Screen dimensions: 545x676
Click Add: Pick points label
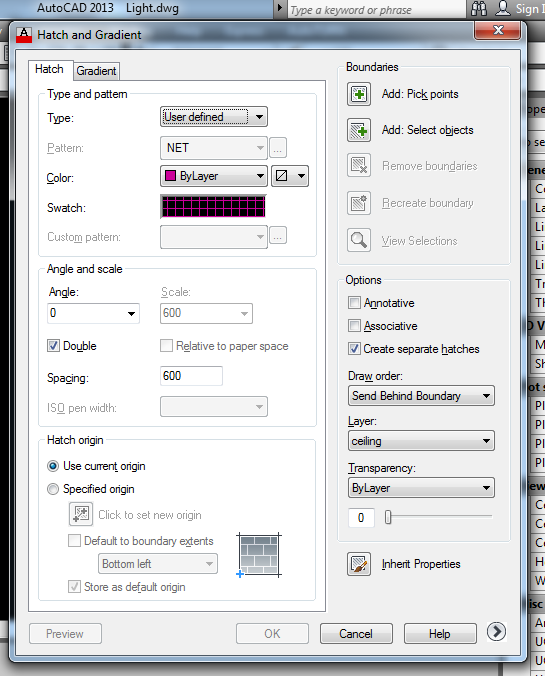pyautogui.click(x=420, y=94)
